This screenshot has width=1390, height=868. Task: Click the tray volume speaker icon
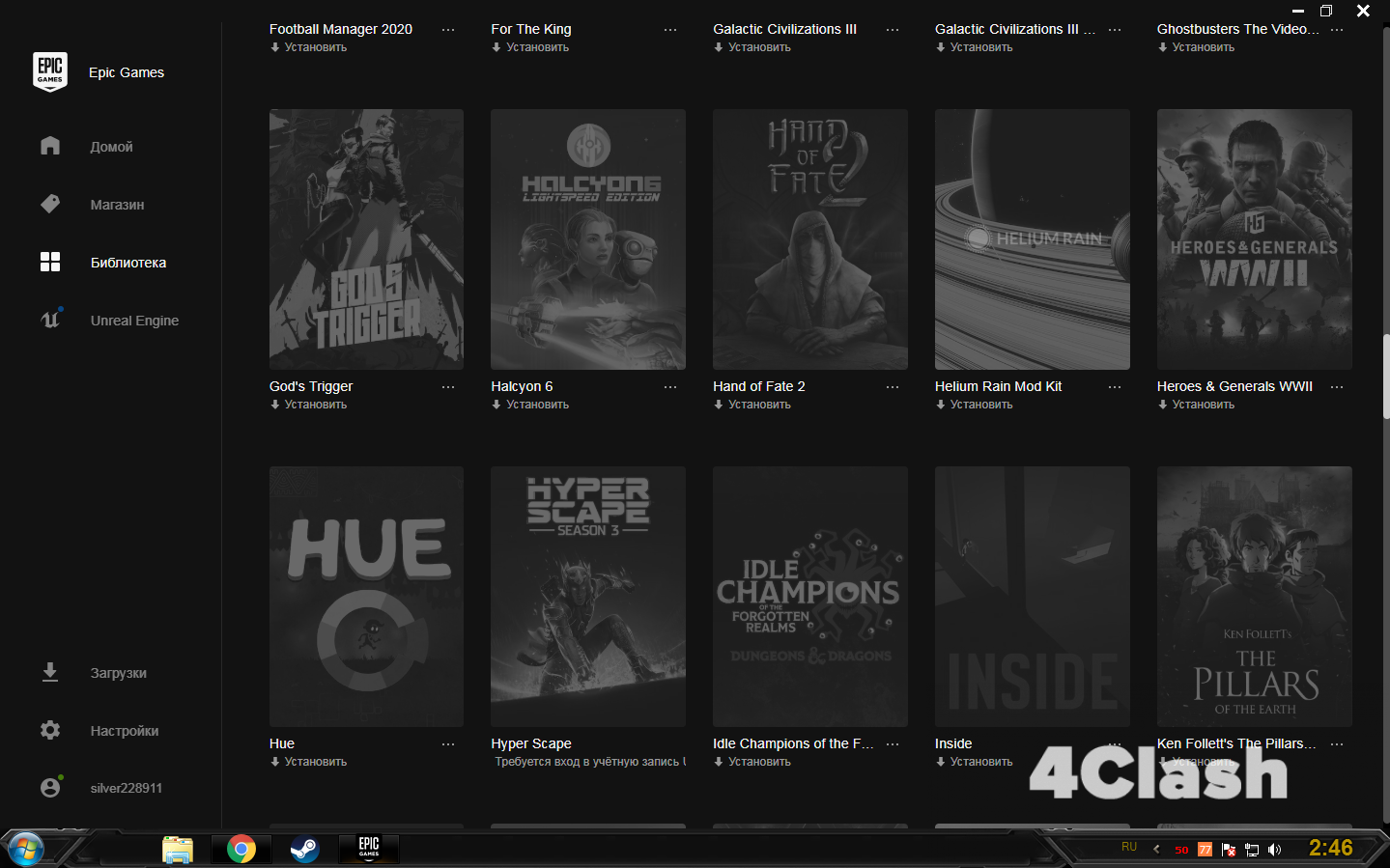coord(1275,850)
